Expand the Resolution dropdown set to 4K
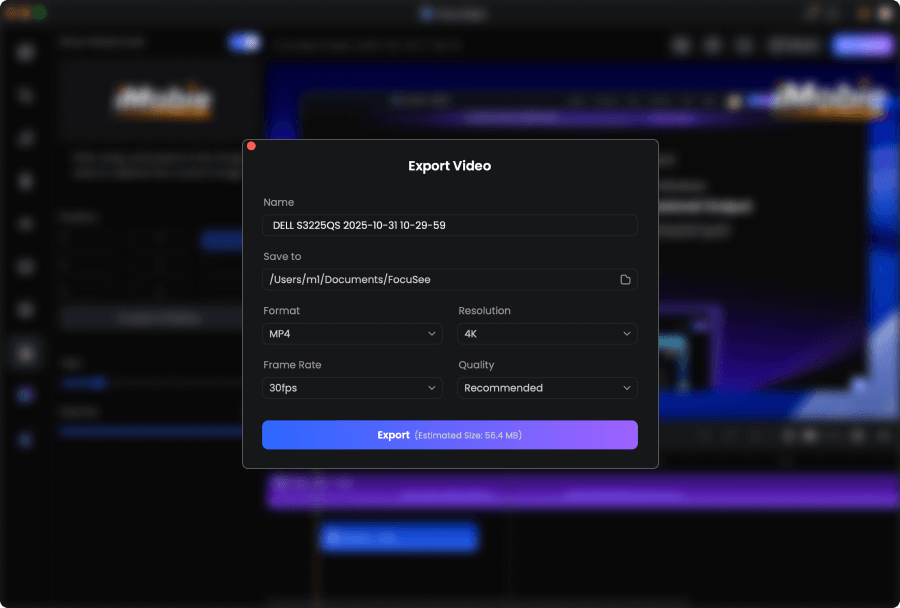Viewport: 900px width, 608px height. pos(547,334)
